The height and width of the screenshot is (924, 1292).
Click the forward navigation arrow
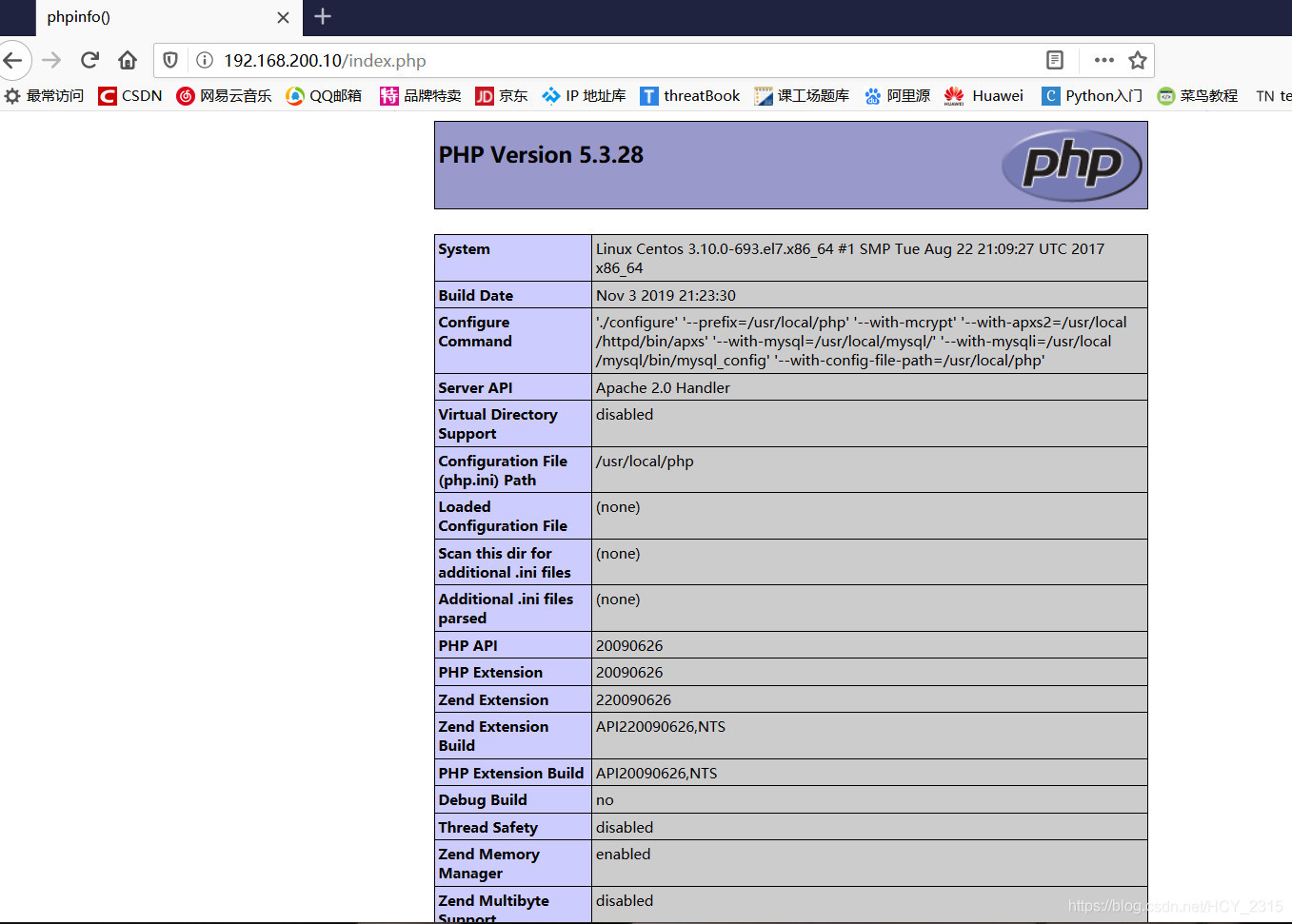(51, 60)
